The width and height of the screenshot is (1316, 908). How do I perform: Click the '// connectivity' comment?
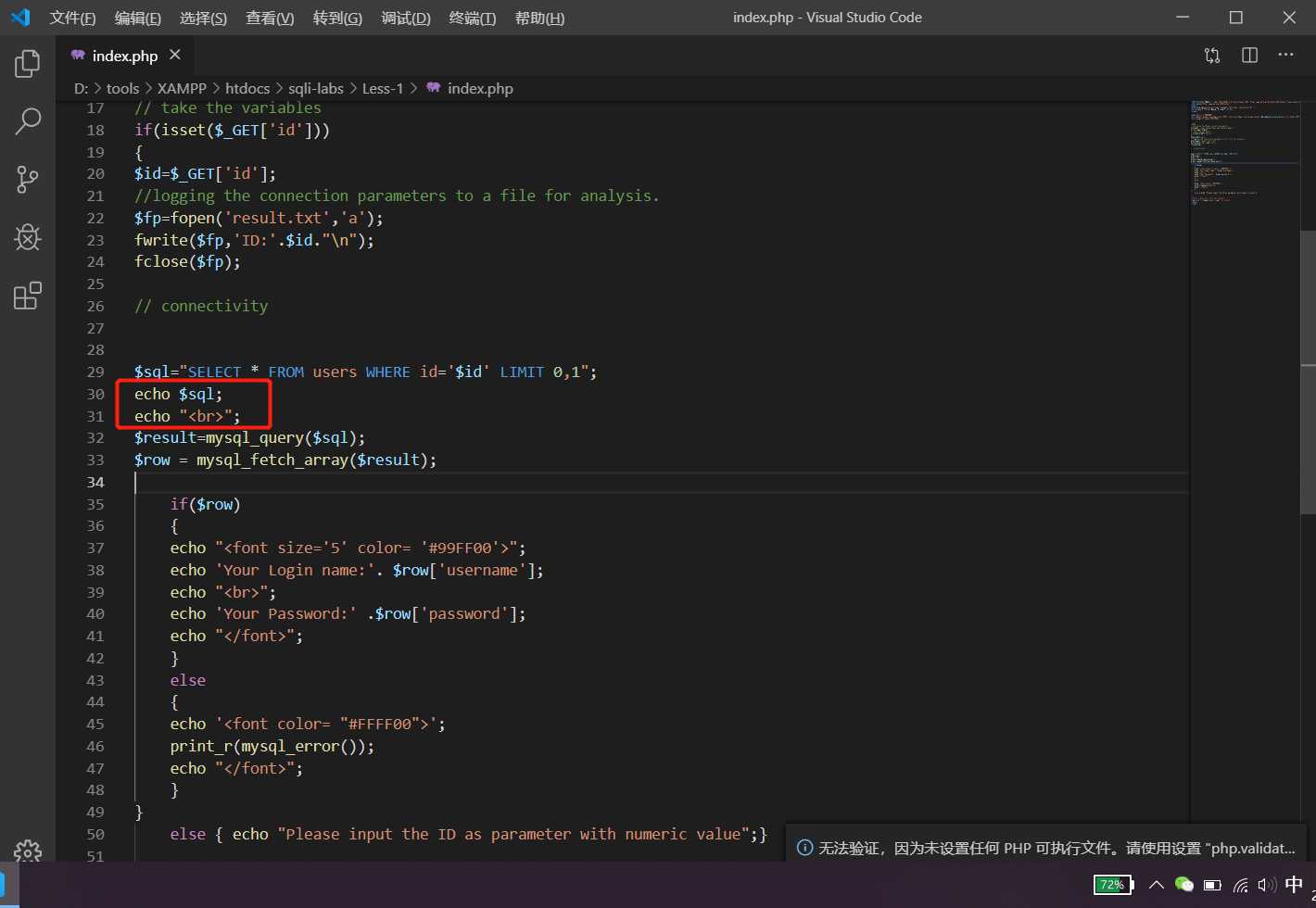(x=201, y=306)
